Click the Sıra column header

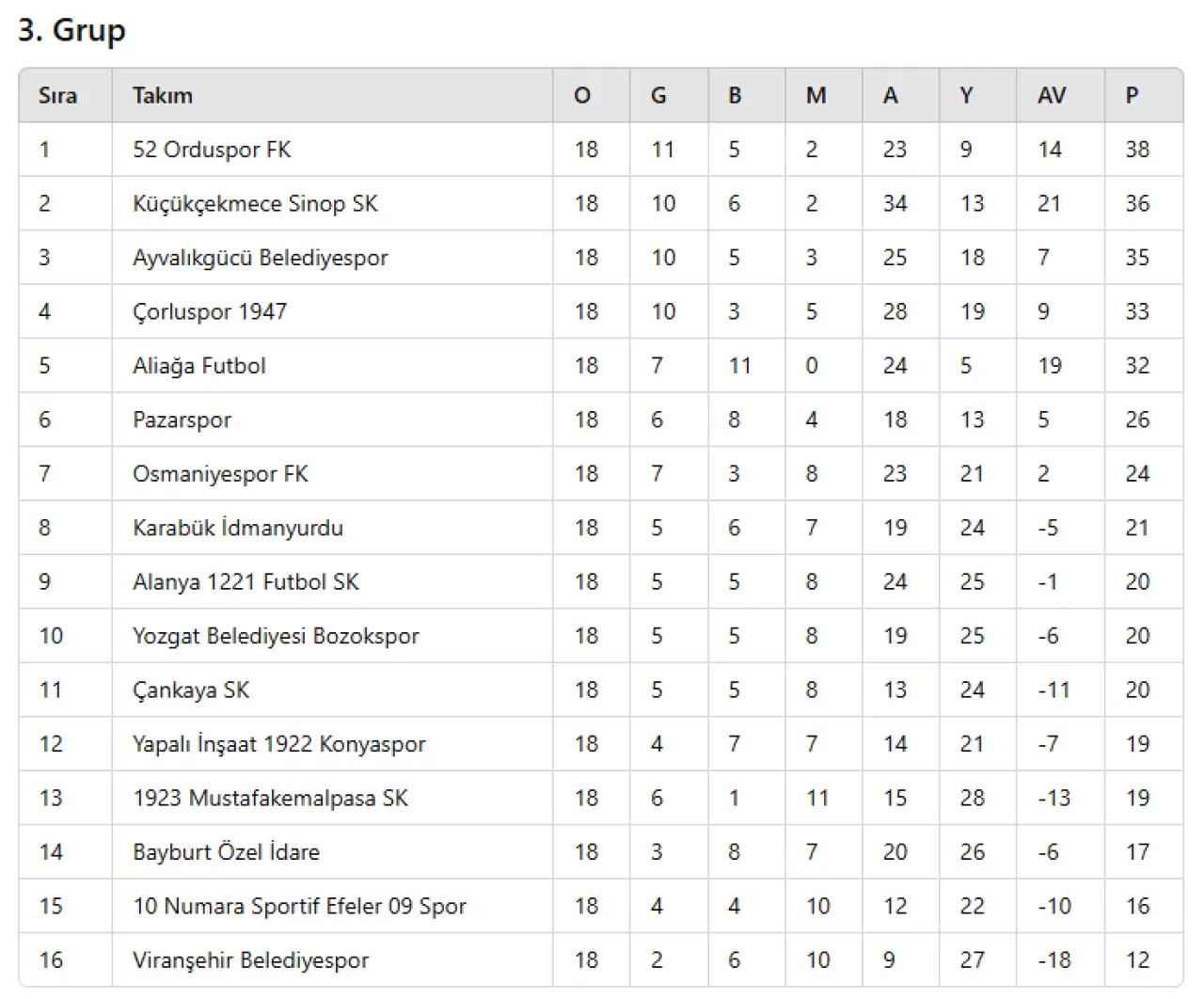pos(57,96)
